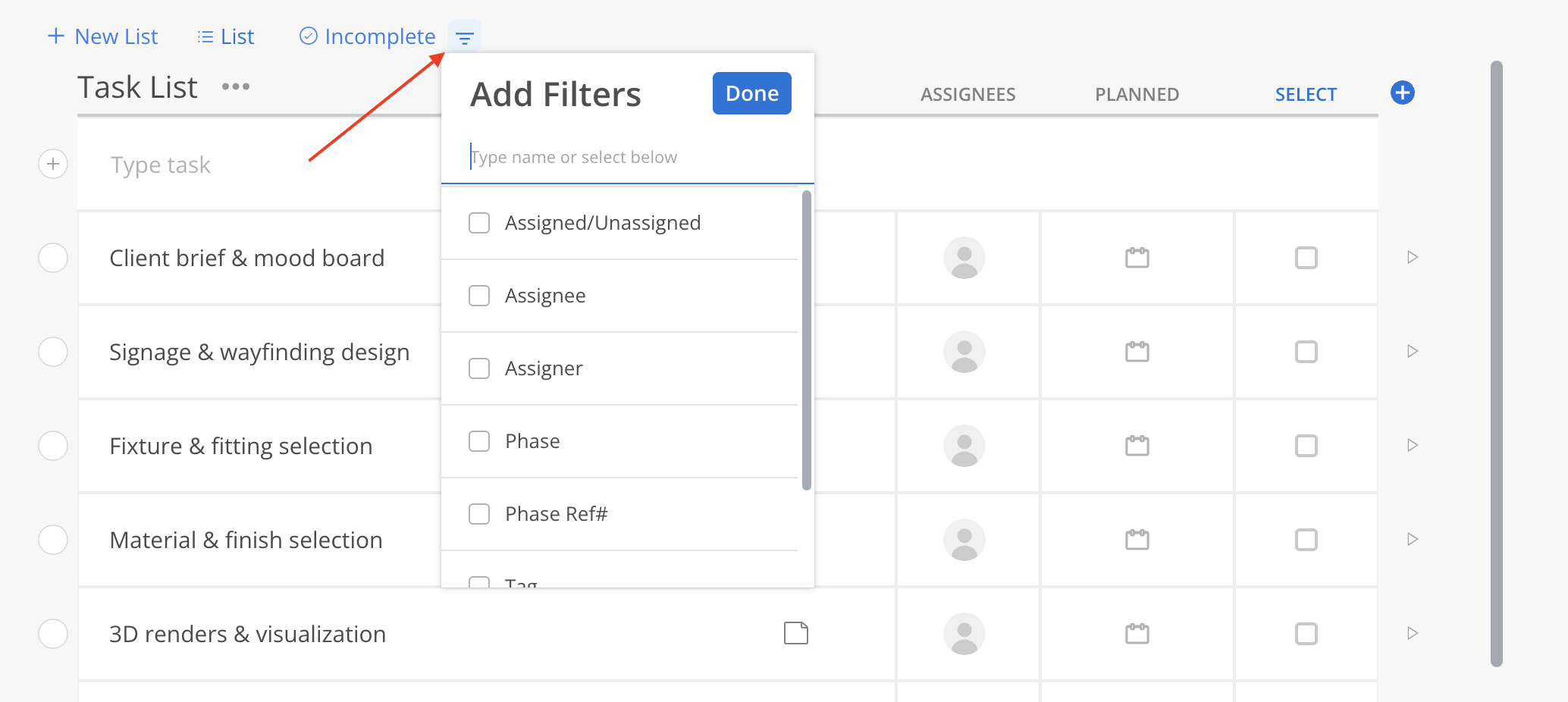Mark Signage & wayfinding design task complete

53,352
